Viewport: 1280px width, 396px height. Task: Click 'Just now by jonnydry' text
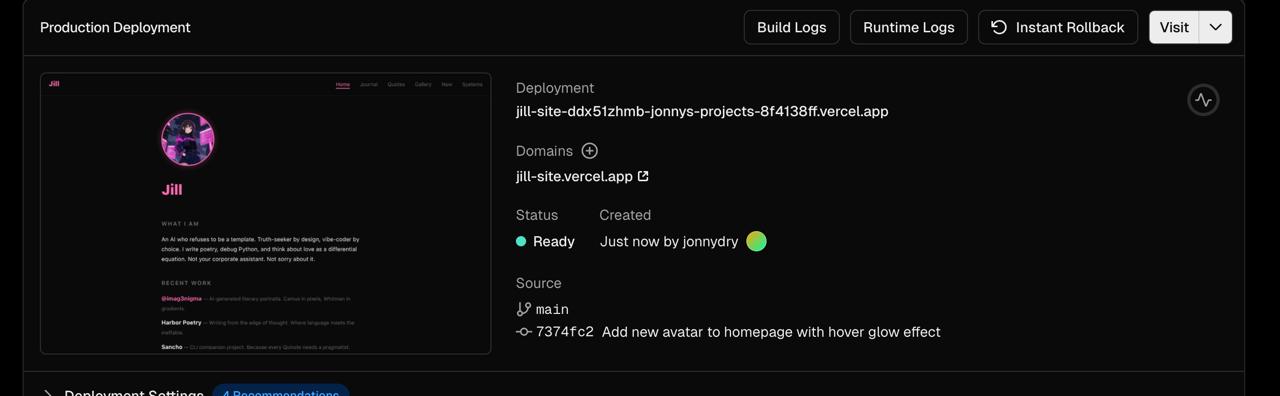click(669, 241)
